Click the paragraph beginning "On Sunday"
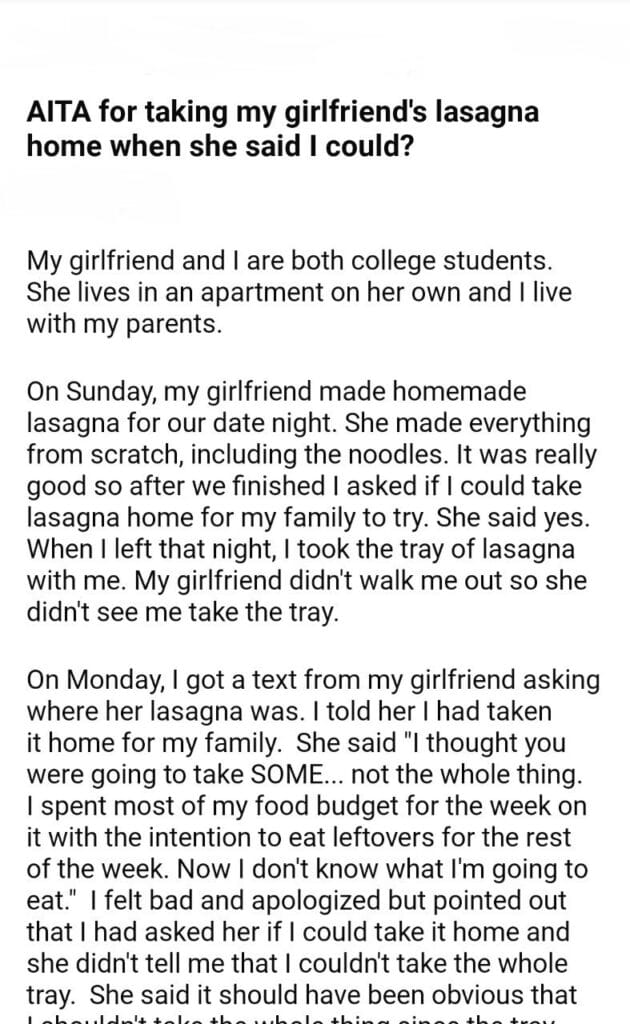Viewport: 630px width, 1024px height. [312, 502]
